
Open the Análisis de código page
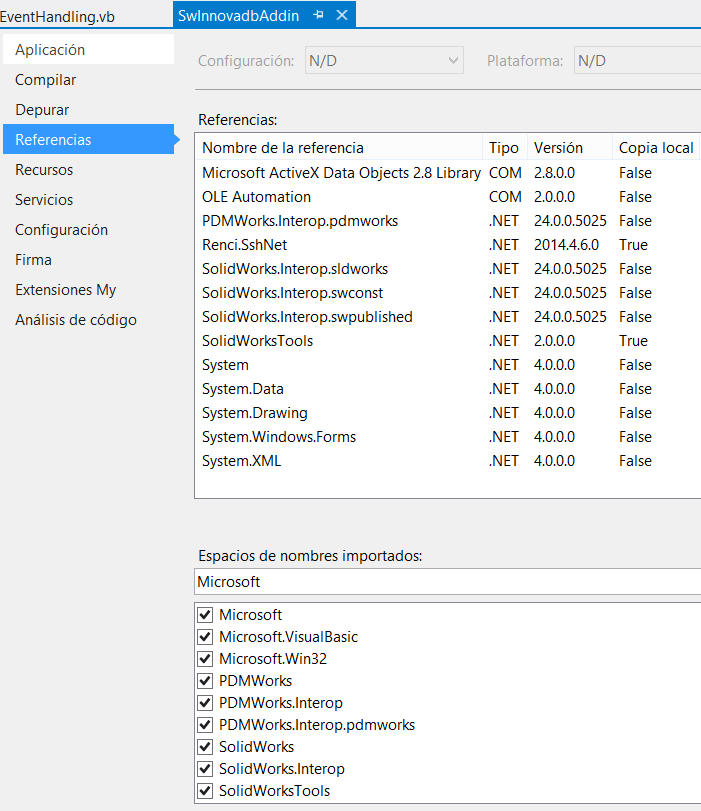click(x=88, y=320)
